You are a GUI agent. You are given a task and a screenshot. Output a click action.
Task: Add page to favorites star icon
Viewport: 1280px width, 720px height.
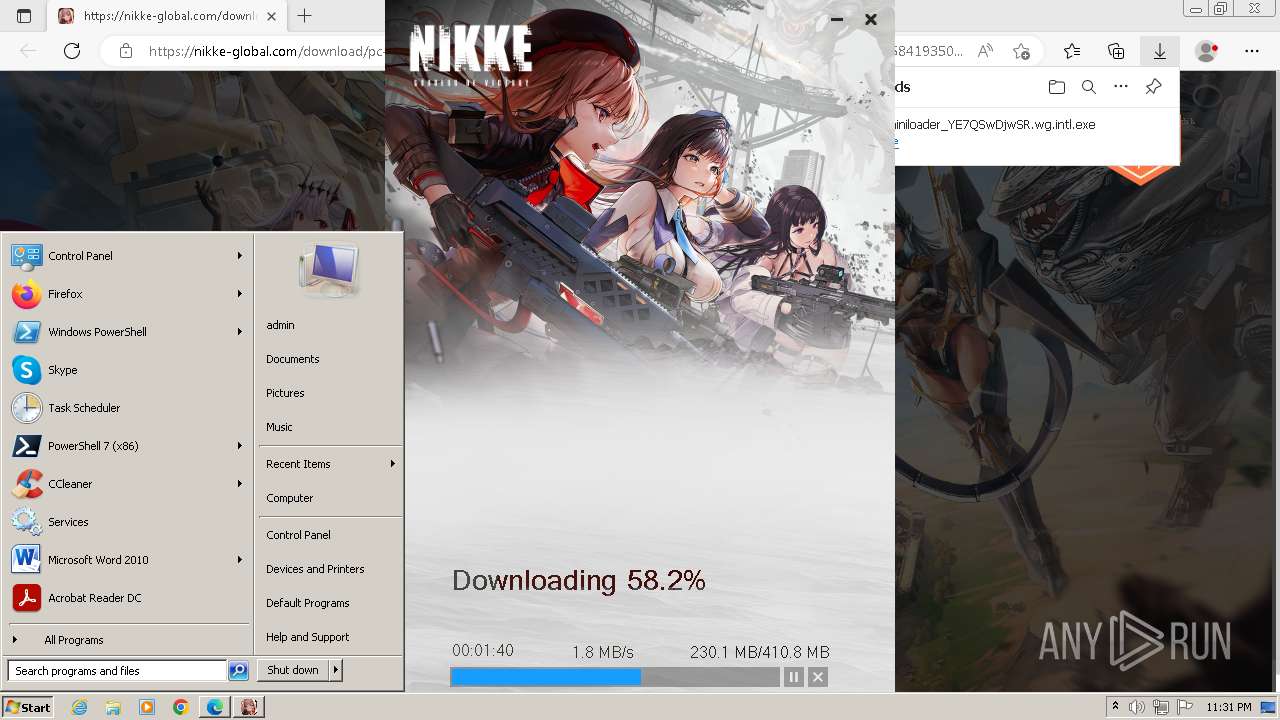[1021, 51]
